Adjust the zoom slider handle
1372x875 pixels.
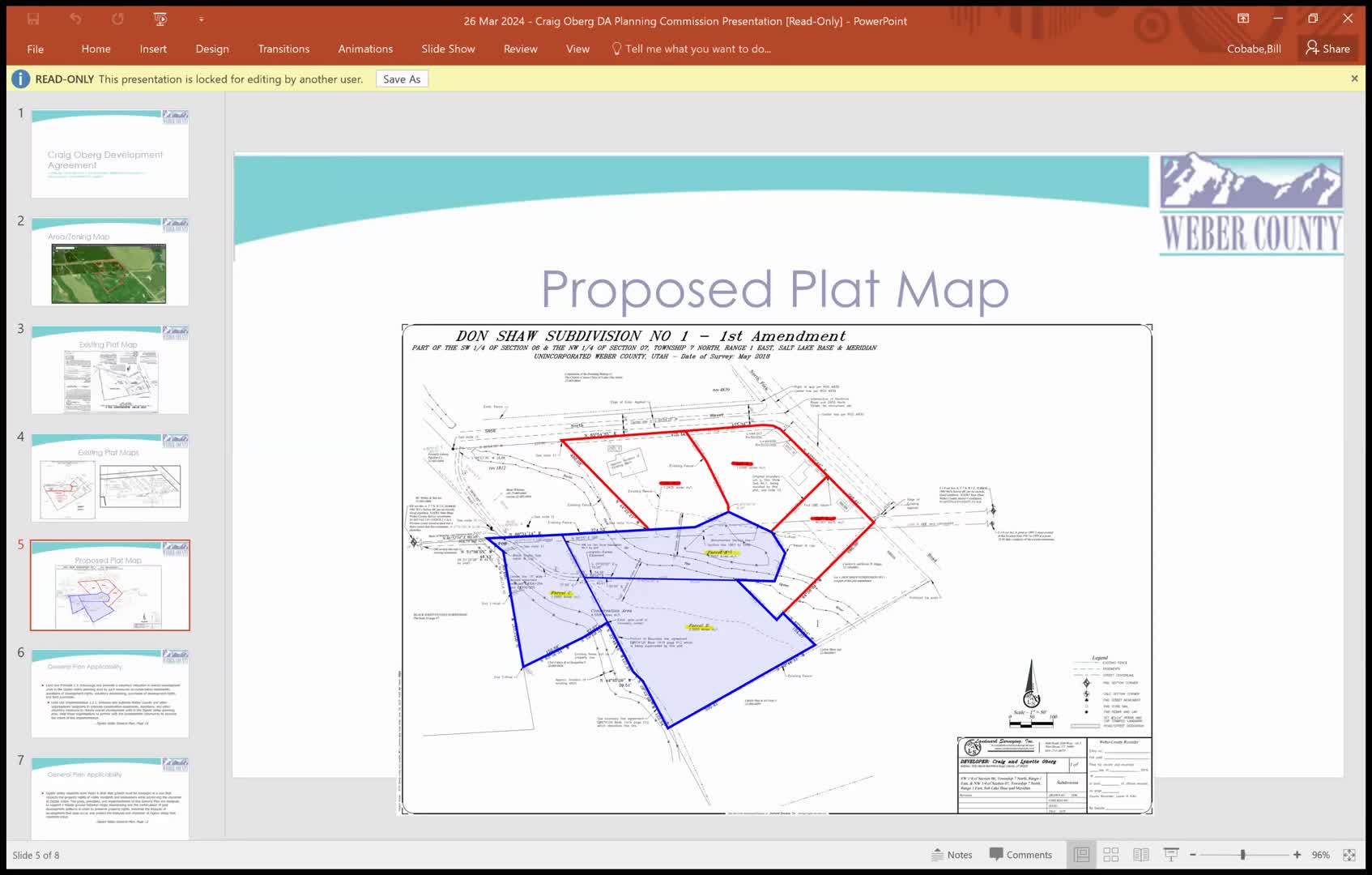coord(1242,855)
